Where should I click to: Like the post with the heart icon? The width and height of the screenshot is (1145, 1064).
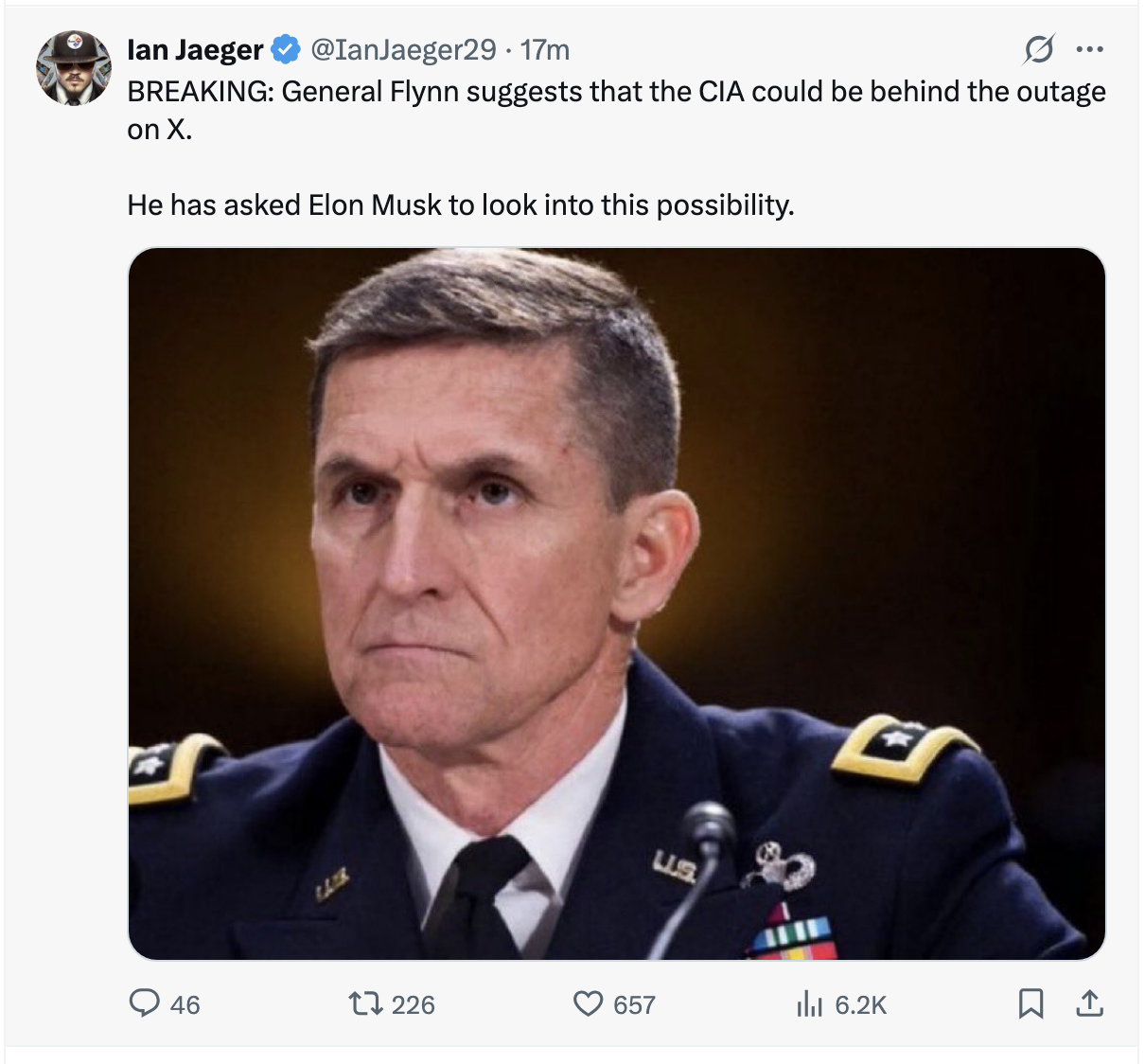coord(588,1003)
